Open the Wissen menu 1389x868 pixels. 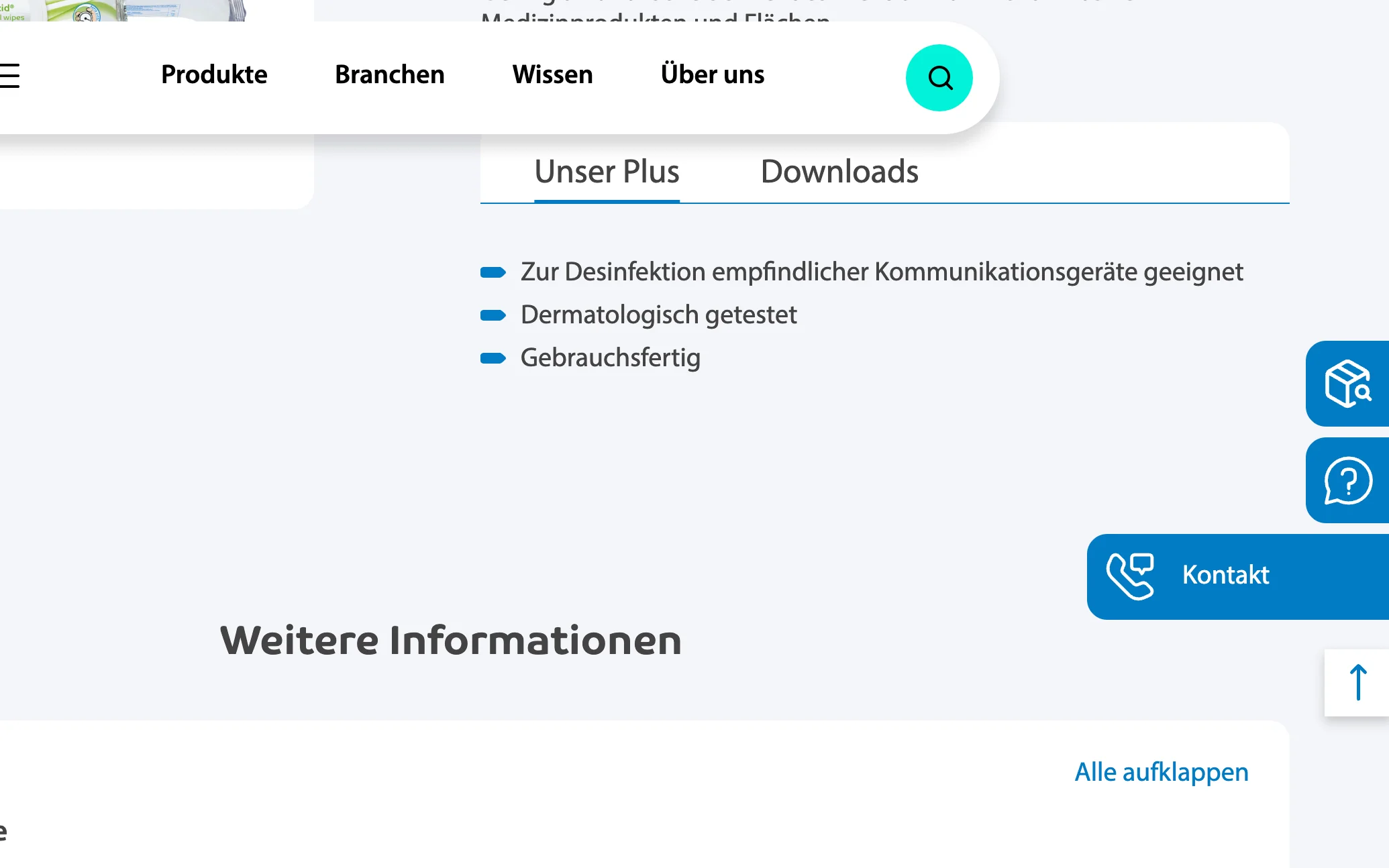[x=553, y=74]
